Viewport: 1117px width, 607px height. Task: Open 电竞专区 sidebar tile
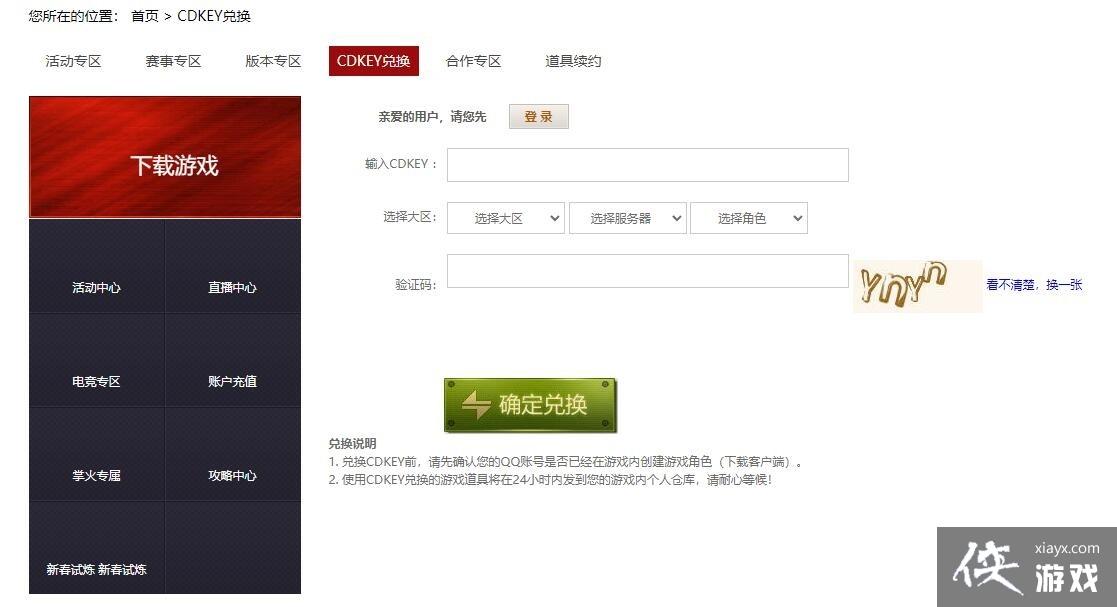(97, 360)
